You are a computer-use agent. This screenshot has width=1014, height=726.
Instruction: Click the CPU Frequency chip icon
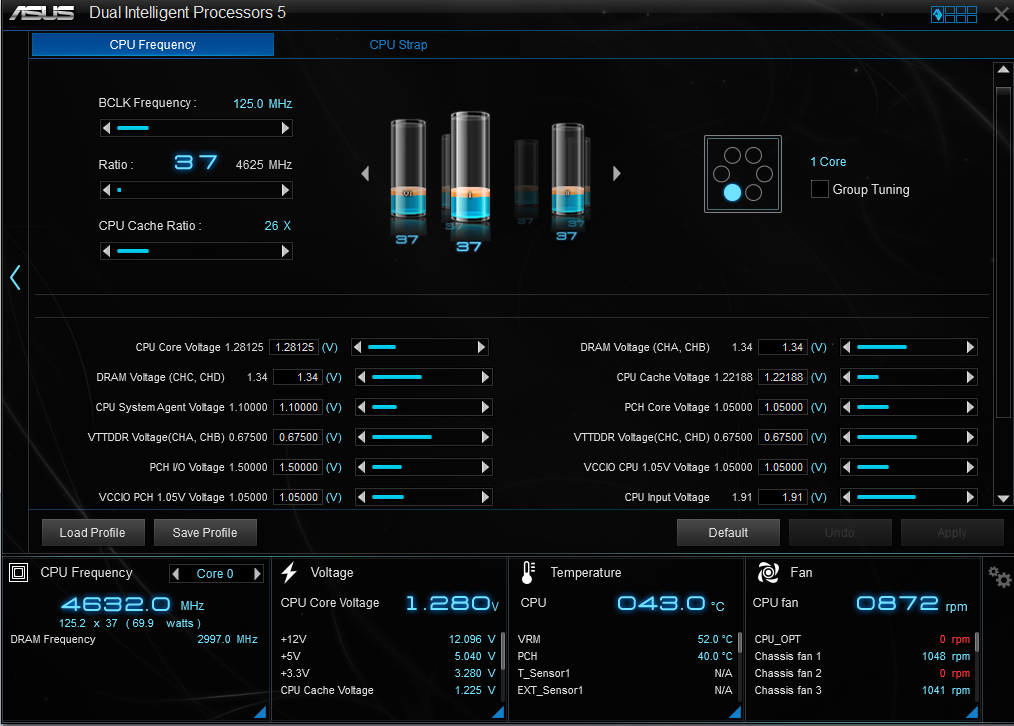[x=19, y=572]
